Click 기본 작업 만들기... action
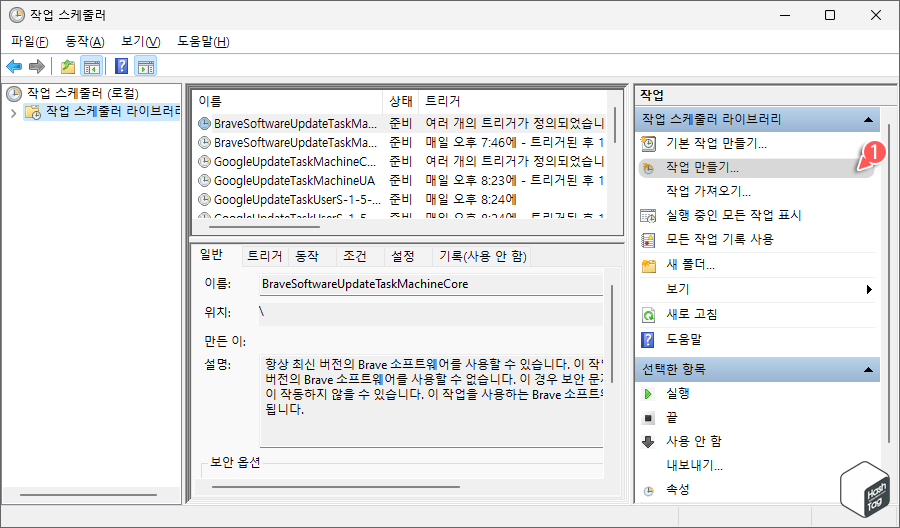This screenshot has width=900, height=528. tap(716, 143)
